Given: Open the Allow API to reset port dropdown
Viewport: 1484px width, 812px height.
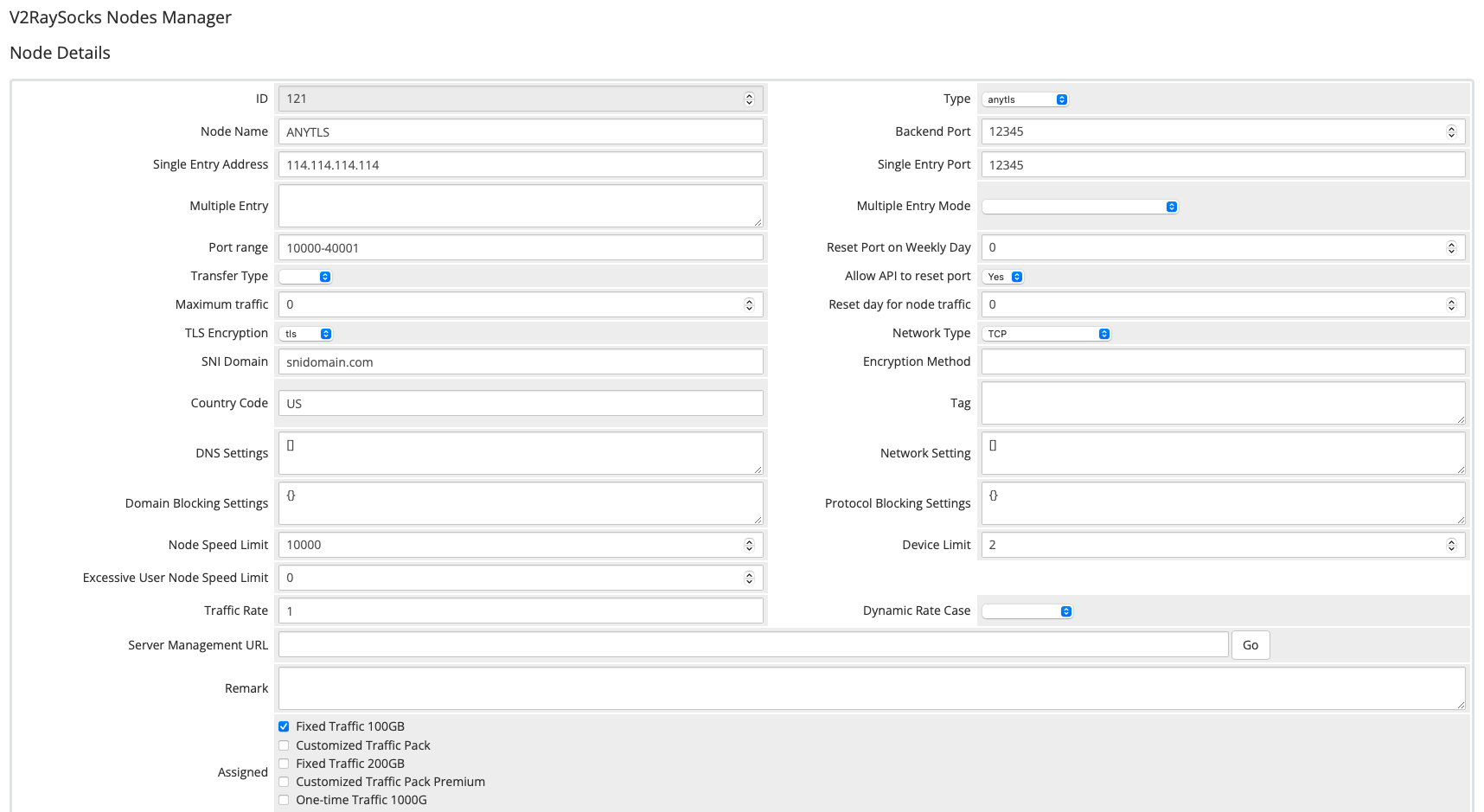Looking at the screenshot, I should [1004, 277].
